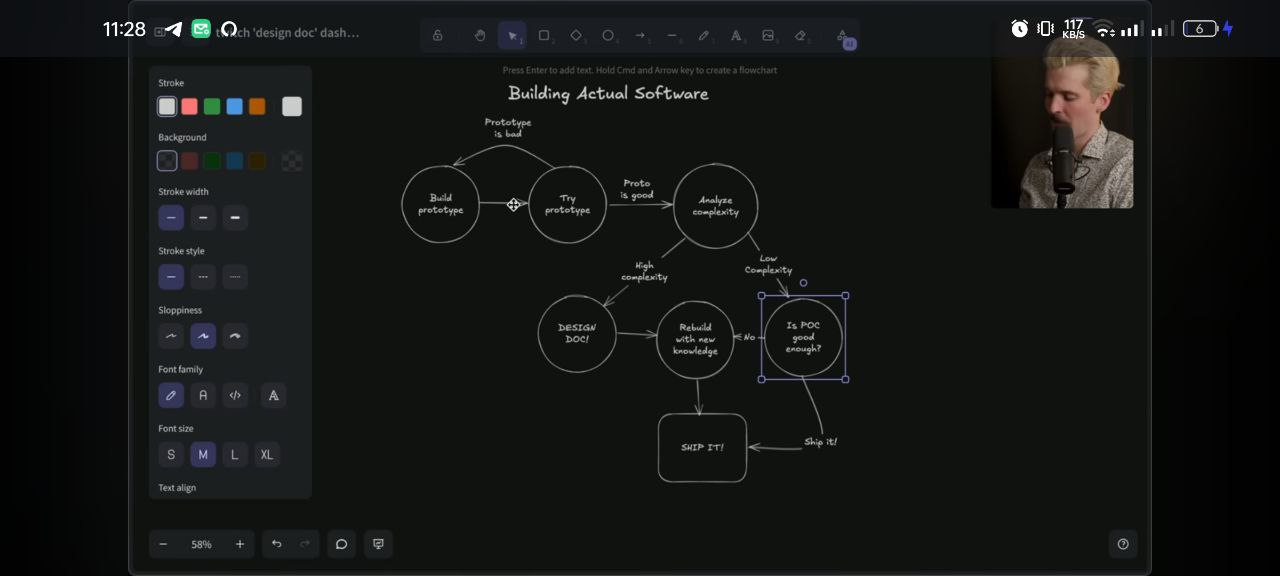Select the Rectangle shape tool
Image resolution: width=1280 pixels, height=576 pixels.
544,35
